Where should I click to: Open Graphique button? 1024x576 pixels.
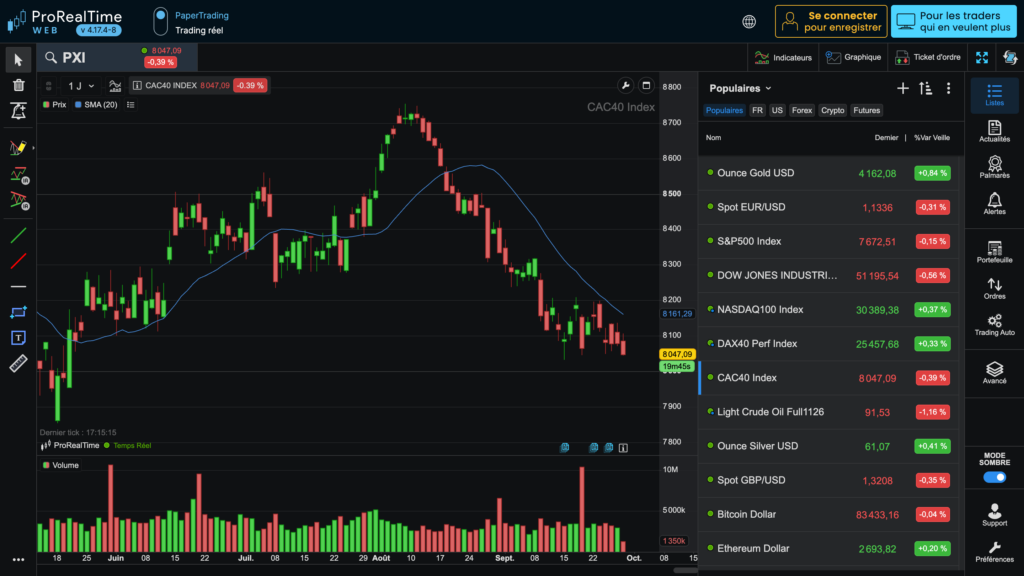[854, 57]
